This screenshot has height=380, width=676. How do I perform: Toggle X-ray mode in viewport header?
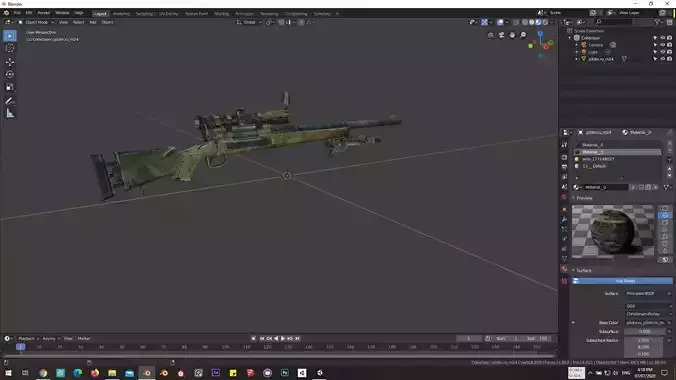pyautogui.click(x=516, y=22)
